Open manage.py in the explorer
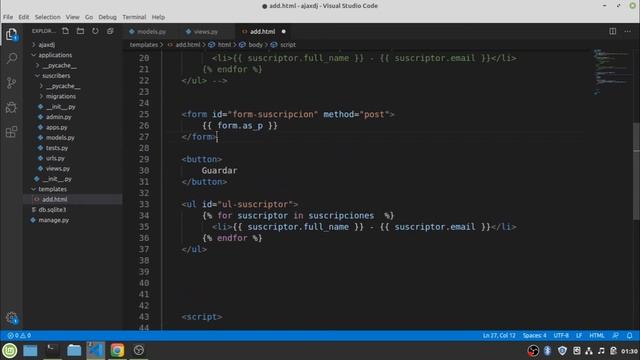Viewport: 640px width, 360px height. point(53,220)
